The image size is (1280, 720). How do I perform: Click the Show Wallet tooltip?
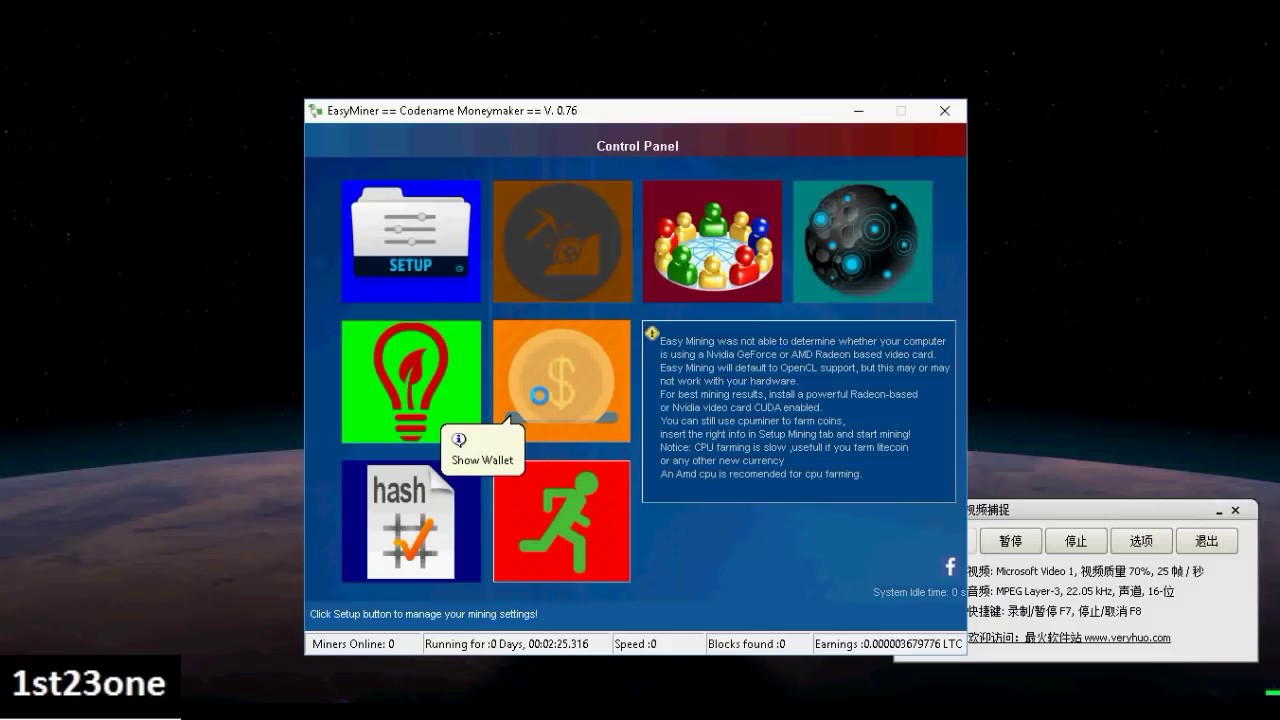(x=482, y=451)
